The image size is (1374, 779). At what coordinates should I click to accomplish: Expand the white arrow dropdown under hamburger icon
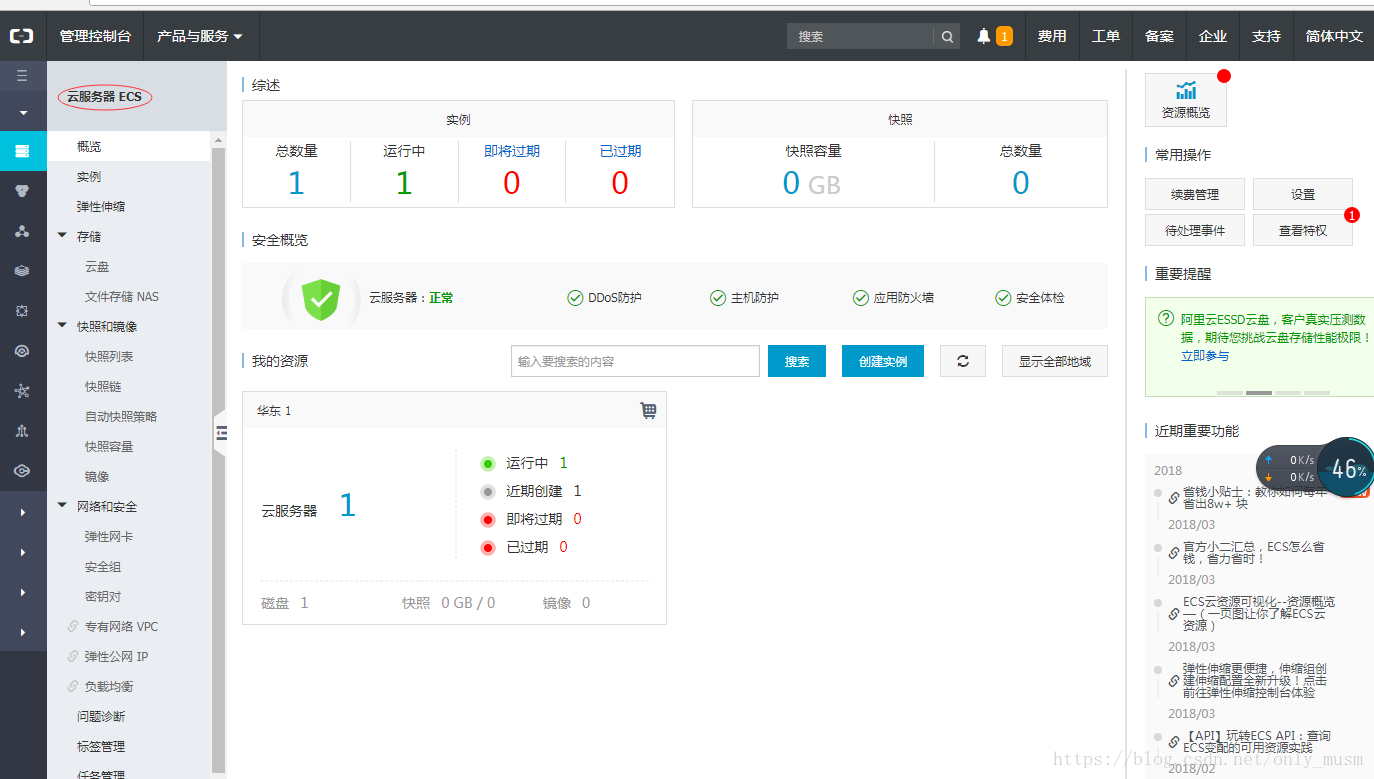point(22,113)
